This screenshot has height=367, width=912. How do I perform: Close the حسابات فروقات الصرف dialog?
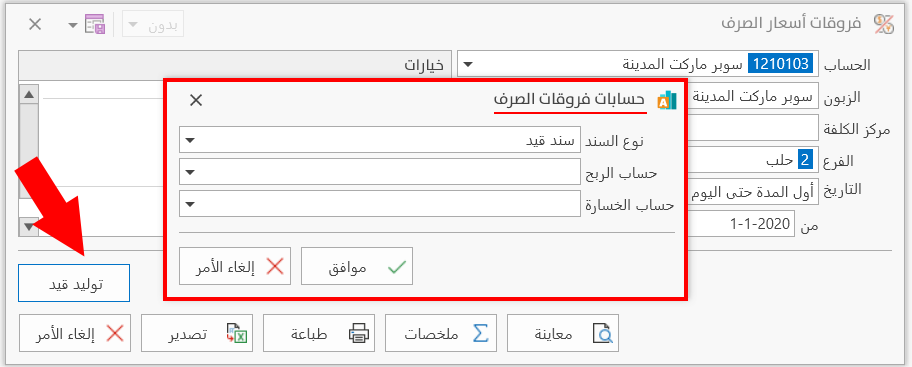(196, 100)
